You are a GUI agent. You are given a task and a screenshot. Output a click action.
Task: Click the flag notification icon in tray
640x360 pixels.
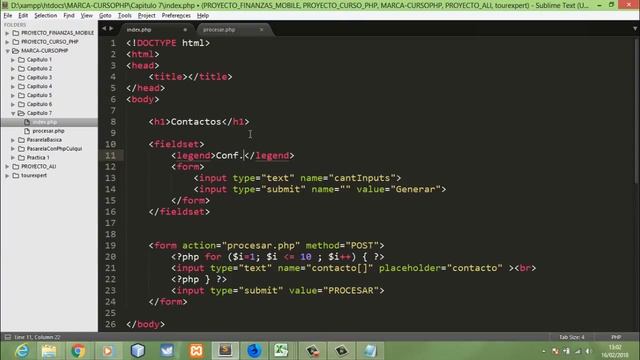click(x=556, y=351)
